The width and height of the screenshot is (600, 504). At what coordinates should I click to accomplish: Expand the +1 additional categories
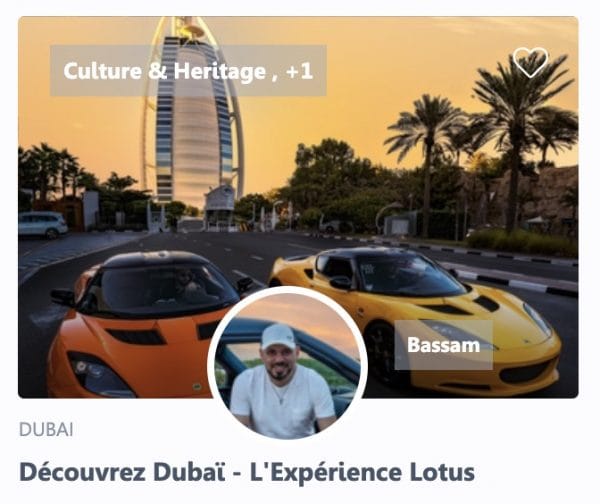point(300,71)
